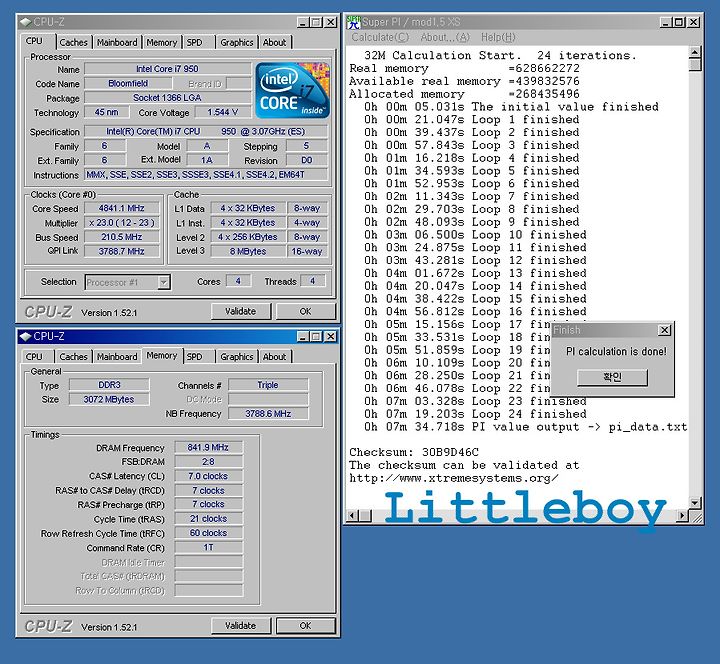The width and height of the screenshot is (720, 664).
Task: Open the About...(A) menu in Super PI
Action: point(445,37)
